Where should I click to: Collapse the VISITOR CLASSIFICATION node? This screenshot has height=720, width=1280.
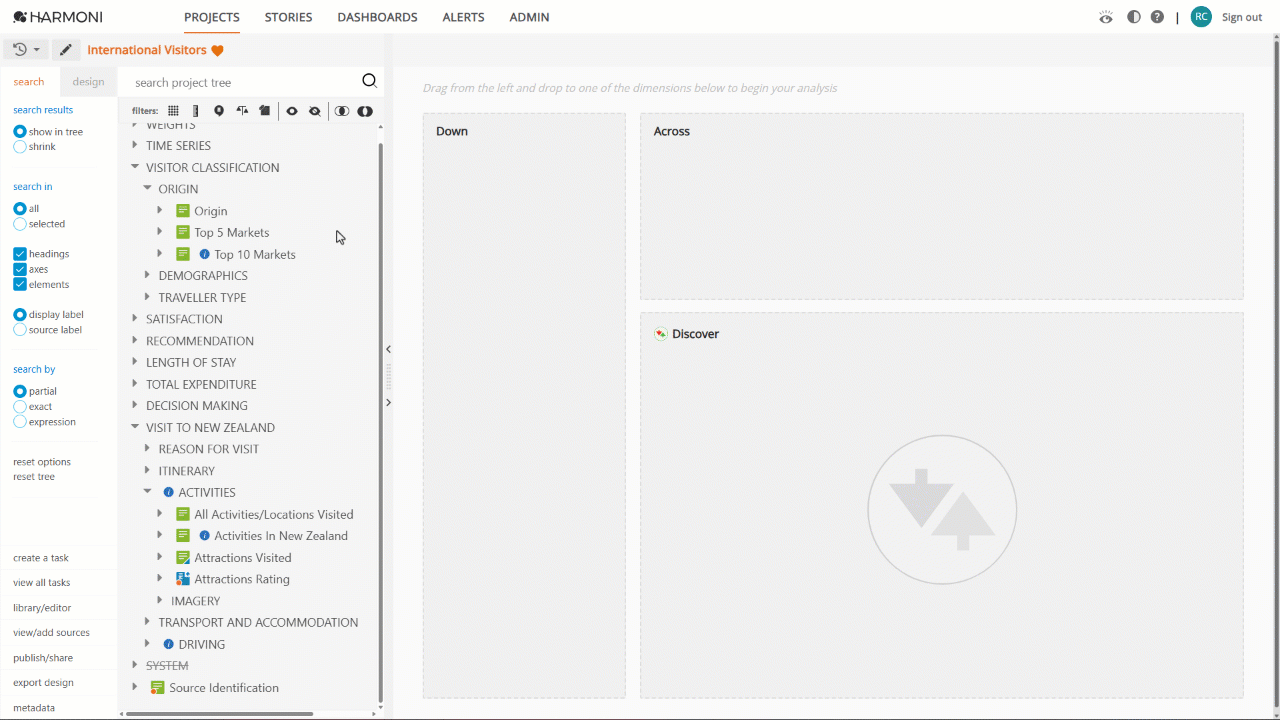coord(135,167)
